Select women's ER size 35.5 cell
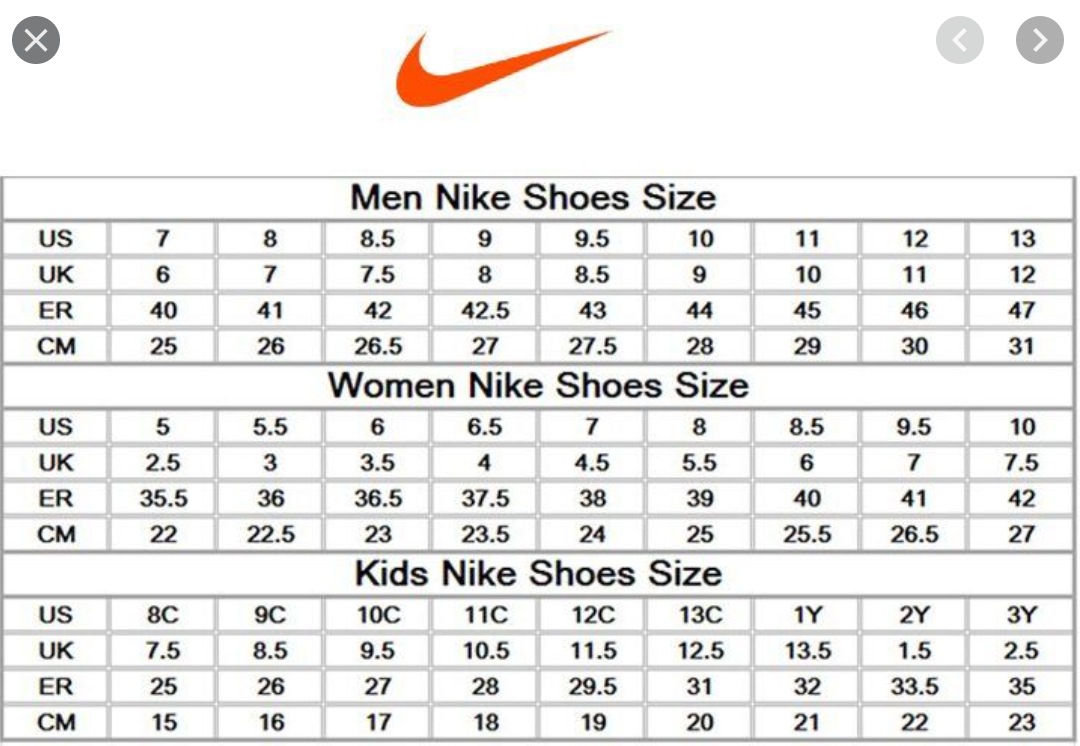The image size is (1080, 746). point(163,498)
